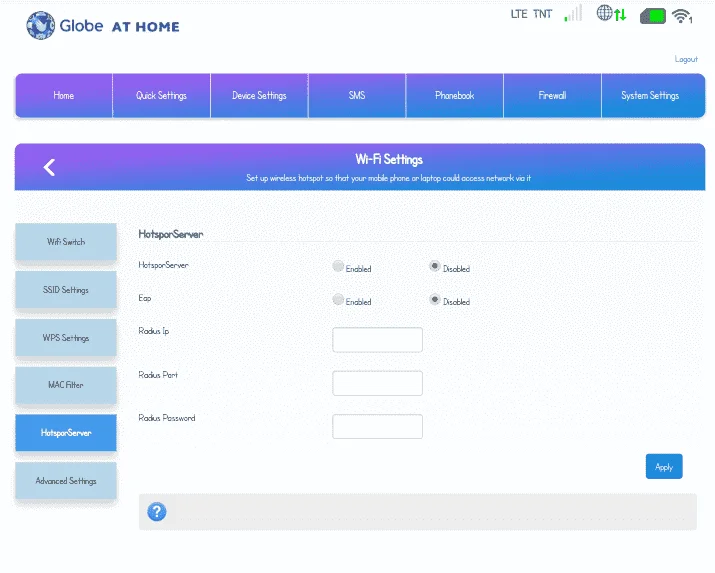Viewport: 715px width, 573px height.
Task: Open the Quick Settings tab
Action: [161, 95]
